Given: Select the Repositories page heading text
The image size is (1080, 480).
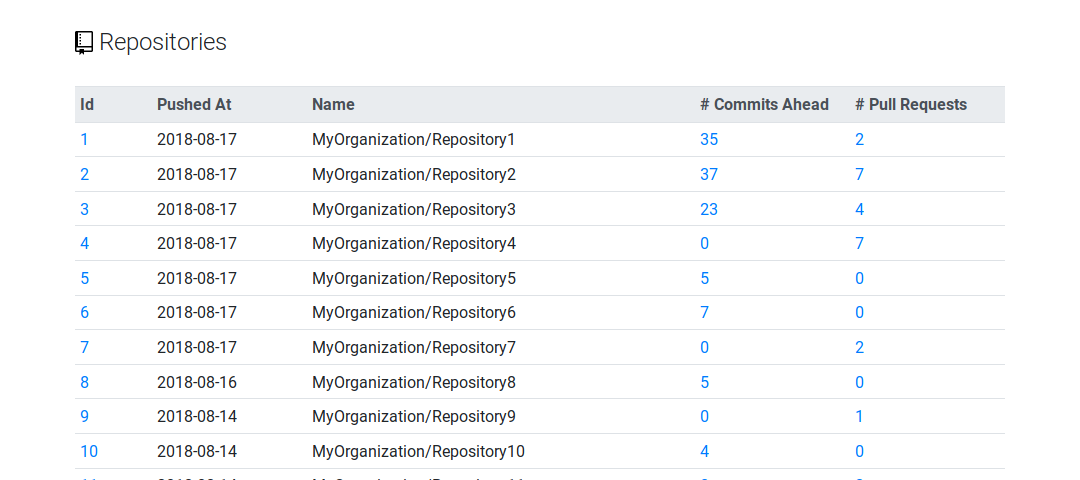Looking at the screenshot, I should [163, 42].
